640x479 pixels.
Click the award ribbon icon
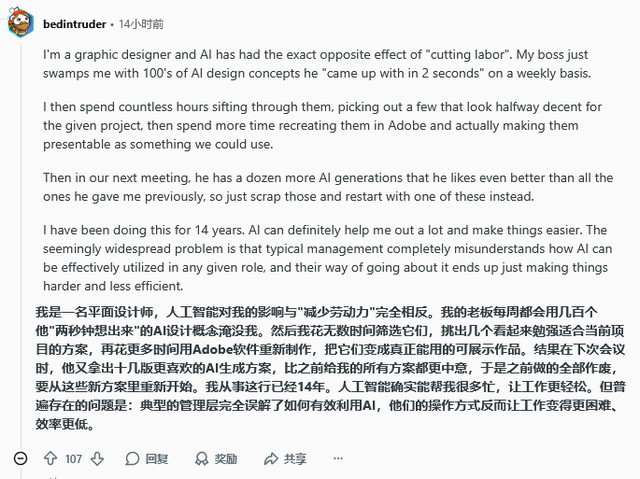200,459
